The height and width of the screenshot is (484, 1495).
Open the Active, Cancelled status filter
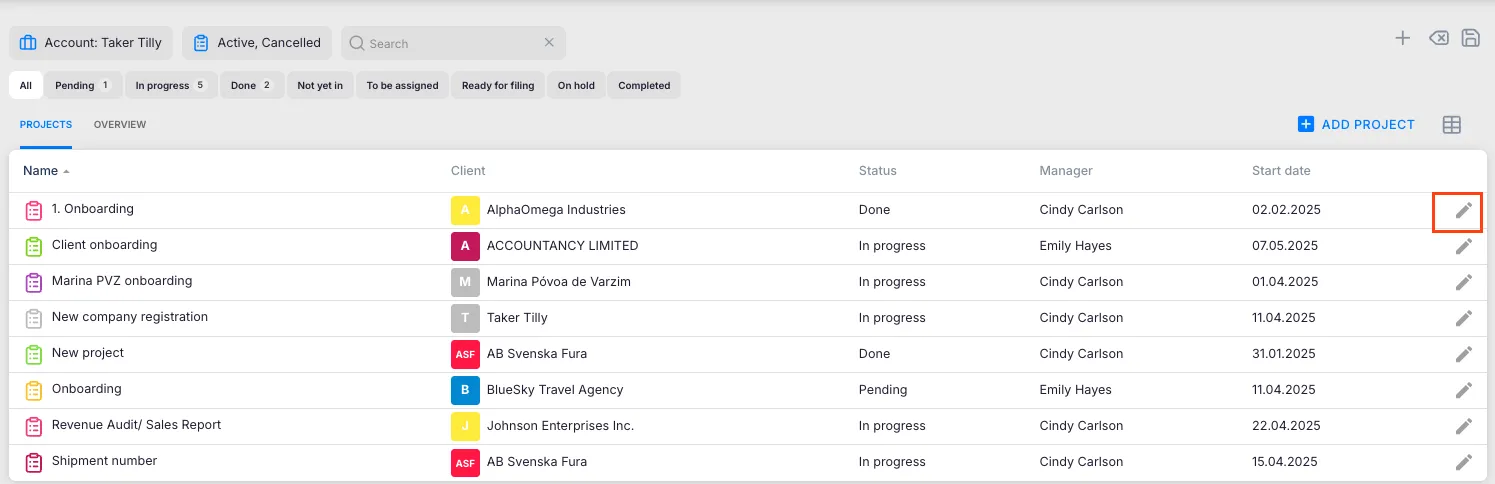(258, 43)
